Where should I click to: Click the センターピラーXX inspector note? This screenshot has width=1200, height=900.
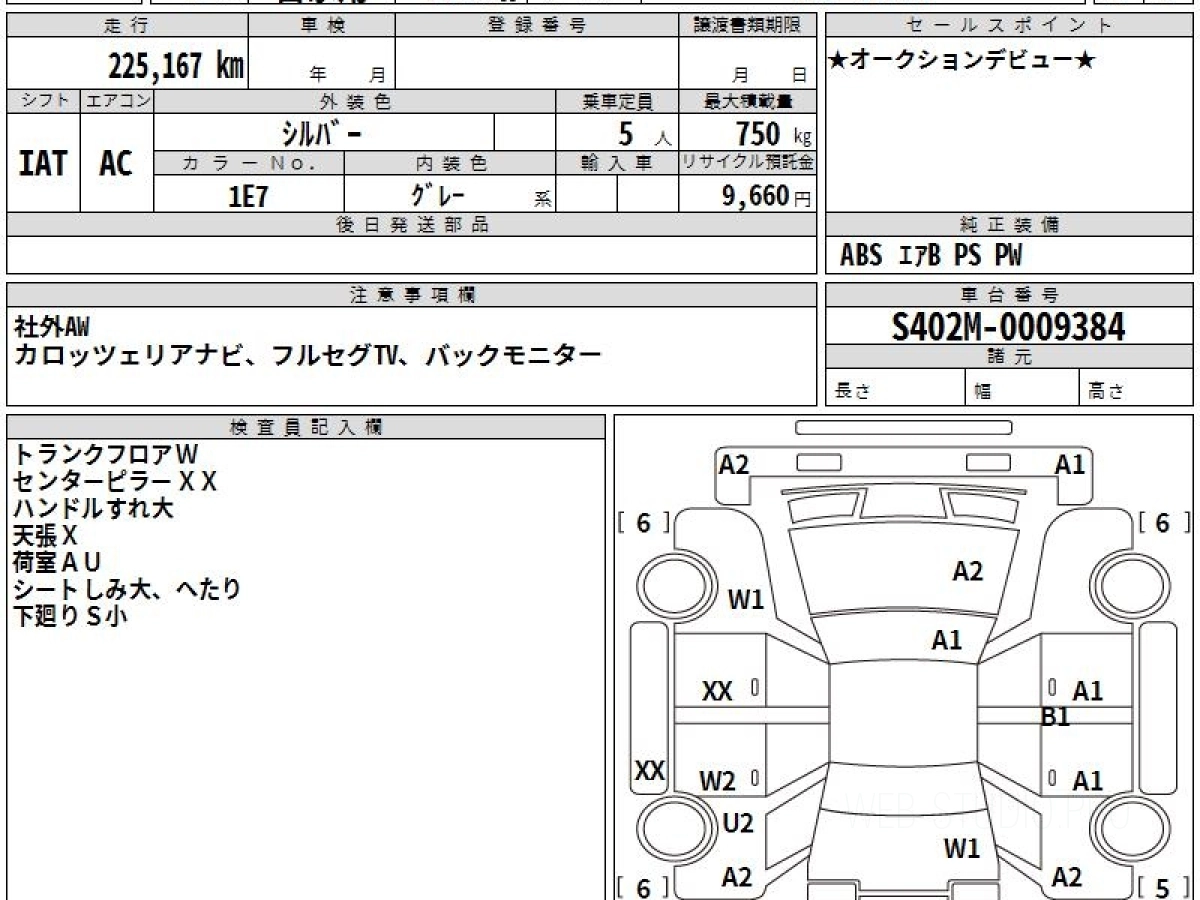click(x=115, y=482)
